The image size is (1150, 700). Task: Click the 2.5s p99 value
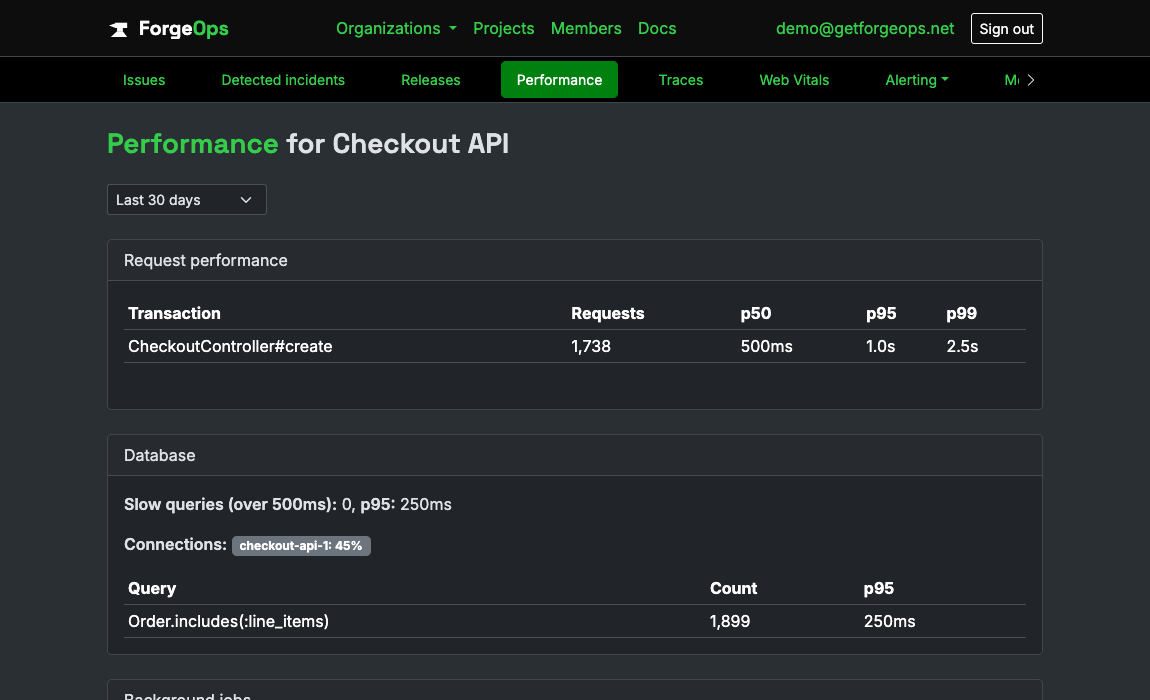click(962, 346)
